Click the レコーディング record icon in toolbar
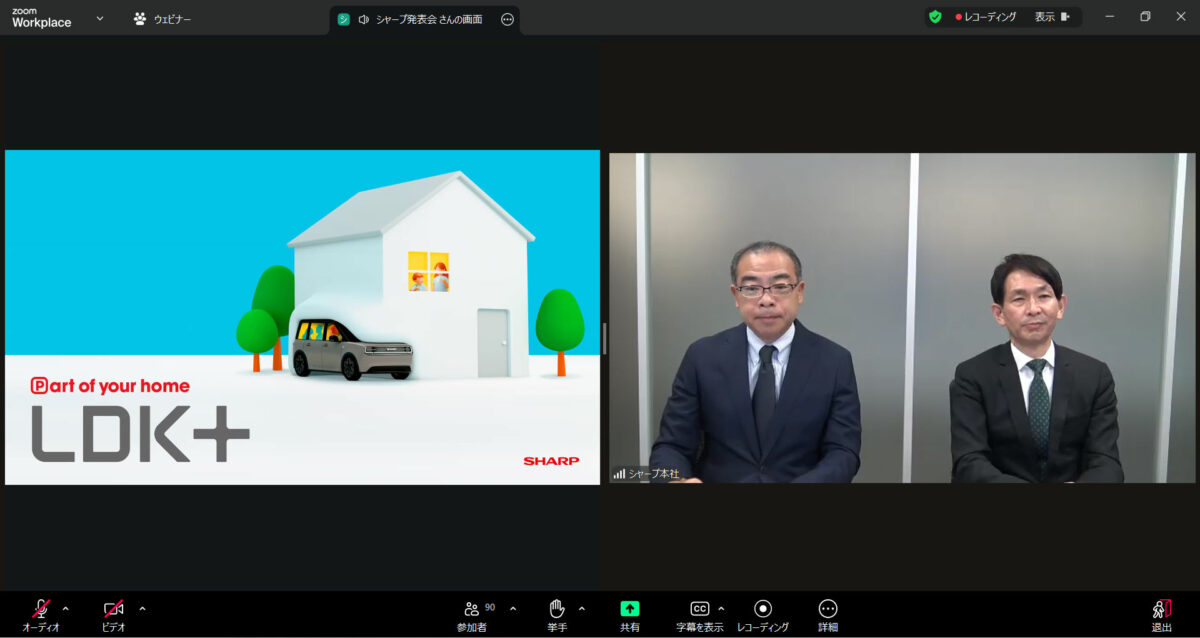 (x=763, y=609)
